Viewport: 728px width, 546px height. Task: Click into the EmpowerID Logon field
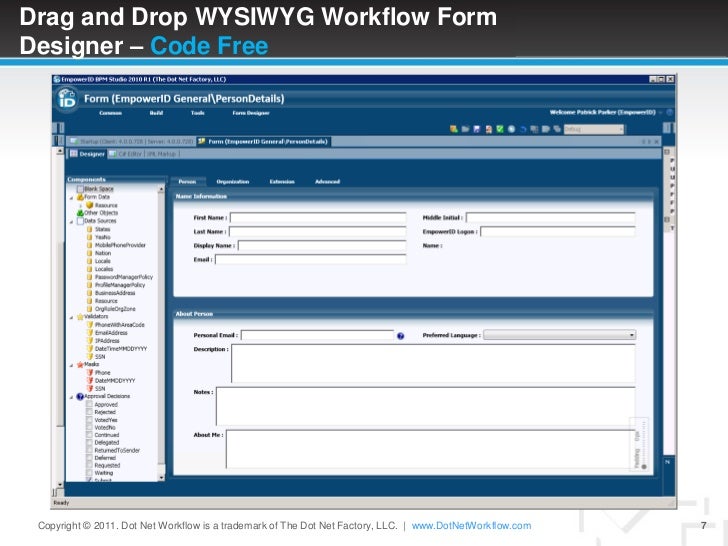[x=558, y=232]
